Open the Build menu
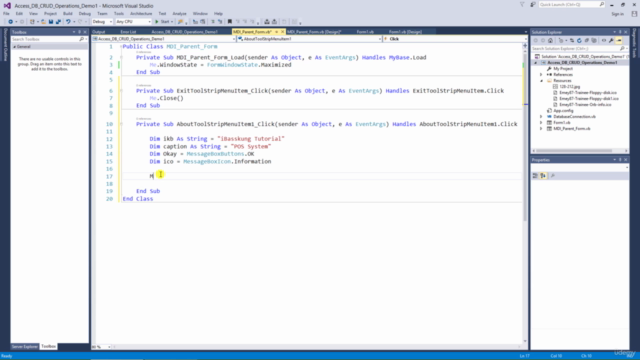Viewport: 640px width, 360px height. (x=68, y=13)
